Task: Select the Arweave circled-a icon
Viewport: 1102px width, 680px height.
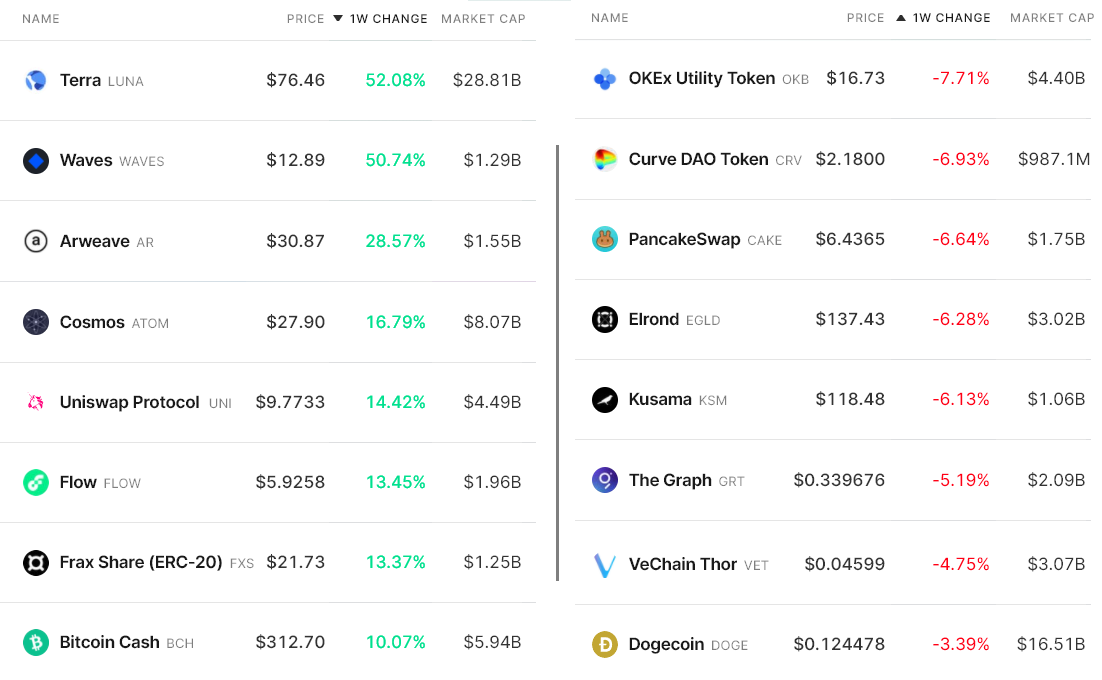Action: tap(36, 241)
